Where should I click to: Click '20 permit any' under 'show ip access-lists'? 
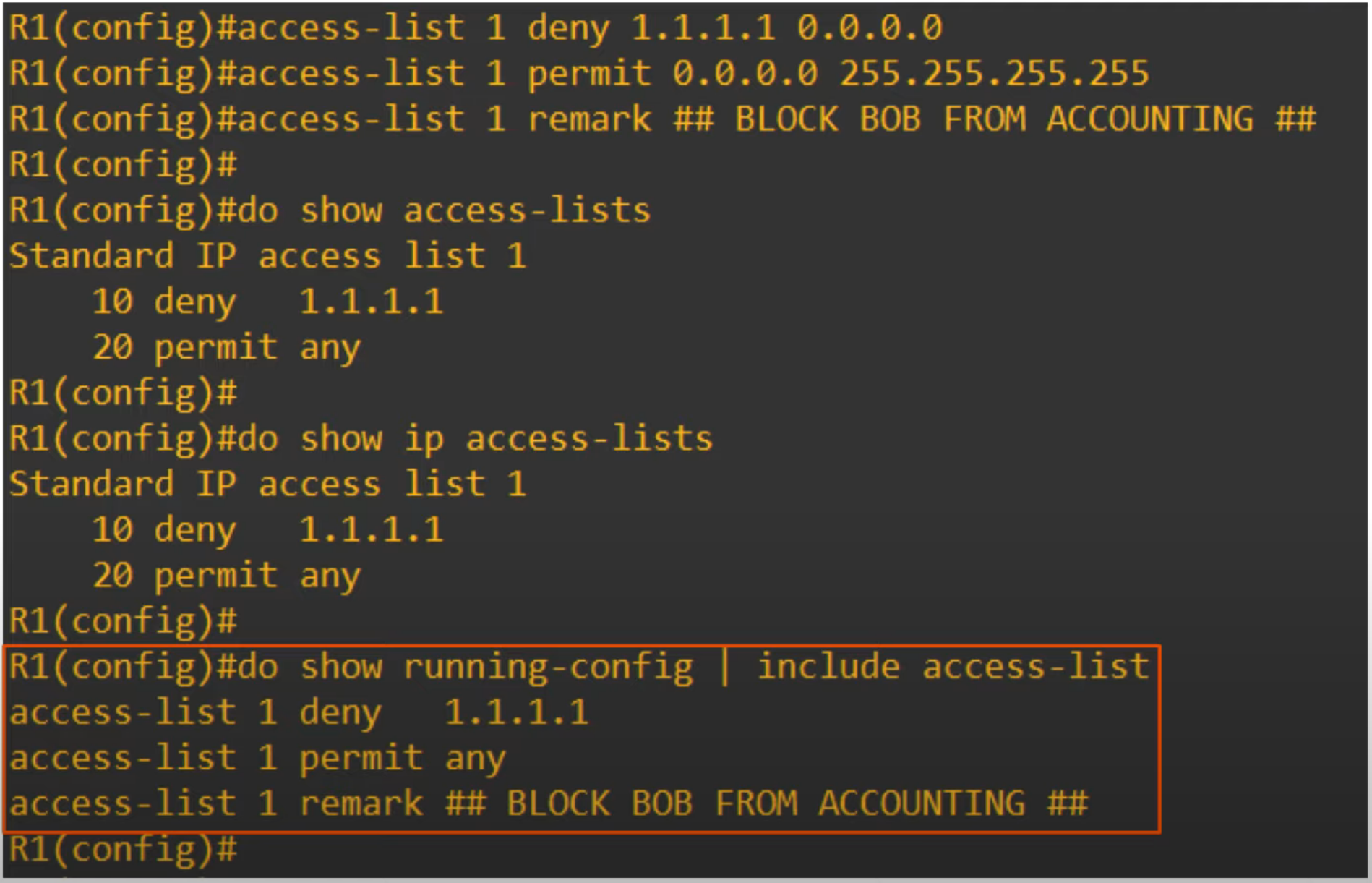(226, 576)
